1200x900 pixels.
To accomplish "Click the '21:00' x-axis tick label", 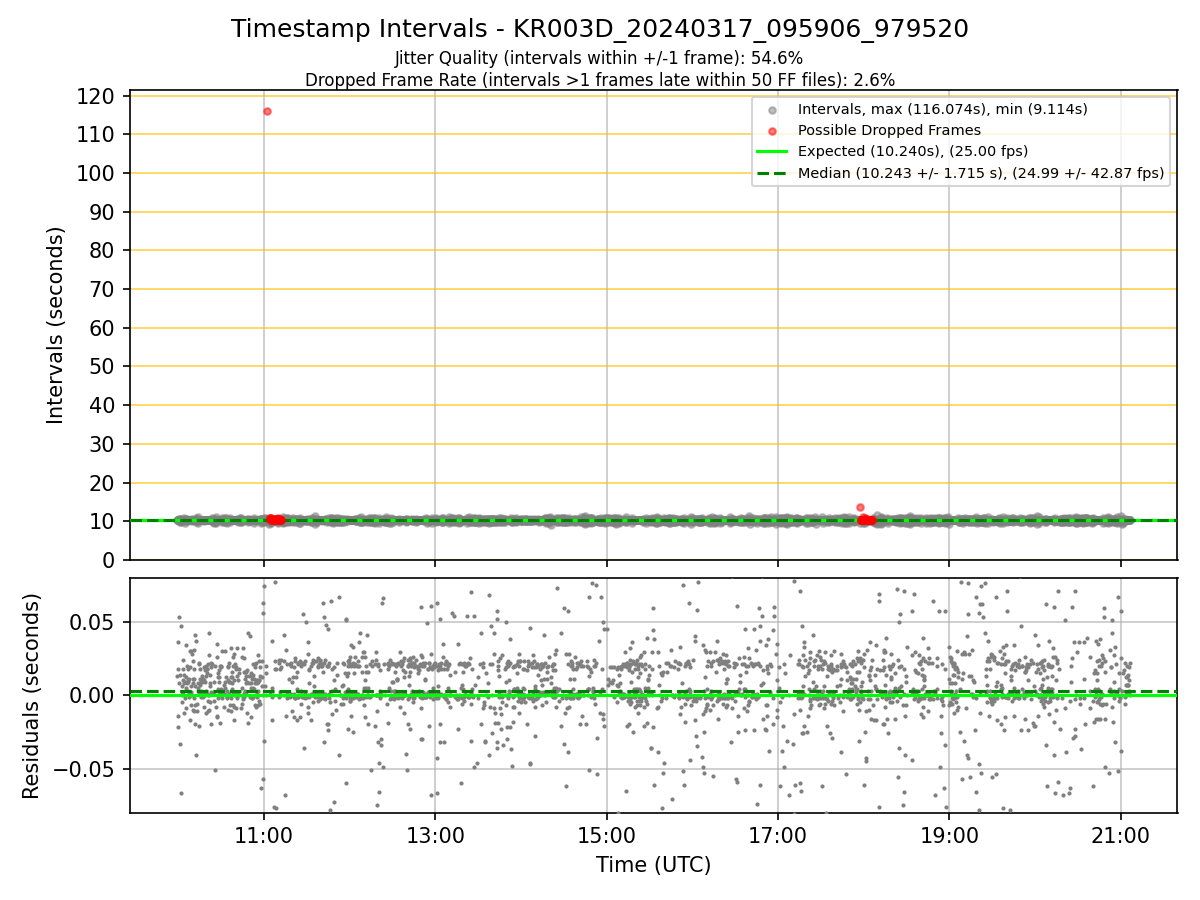I will [x=1120, y=837].
